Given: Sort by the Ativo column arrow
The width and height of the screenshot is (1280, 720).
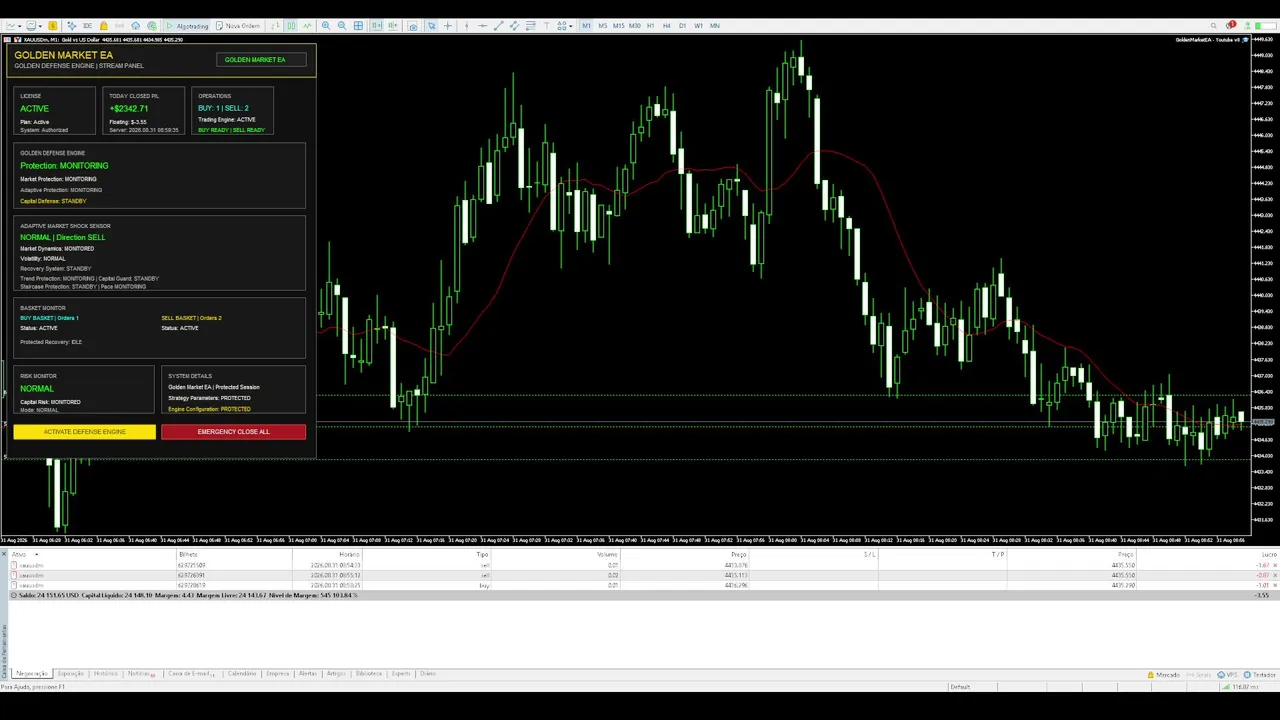Looking at the screenshot, I should (x=36, y=554).
